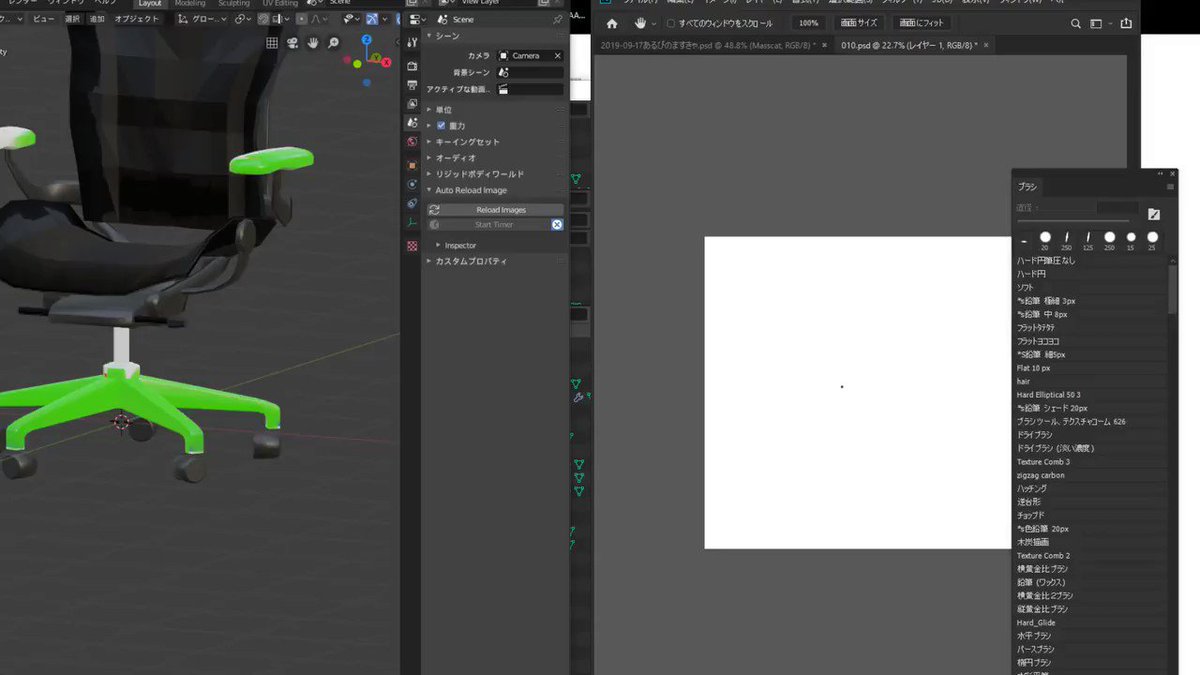Image resolution: width=1200 pixels, height=675 pixels.
Task: Toggle camera view icon in Blender viewport
Action: point(292,43)
